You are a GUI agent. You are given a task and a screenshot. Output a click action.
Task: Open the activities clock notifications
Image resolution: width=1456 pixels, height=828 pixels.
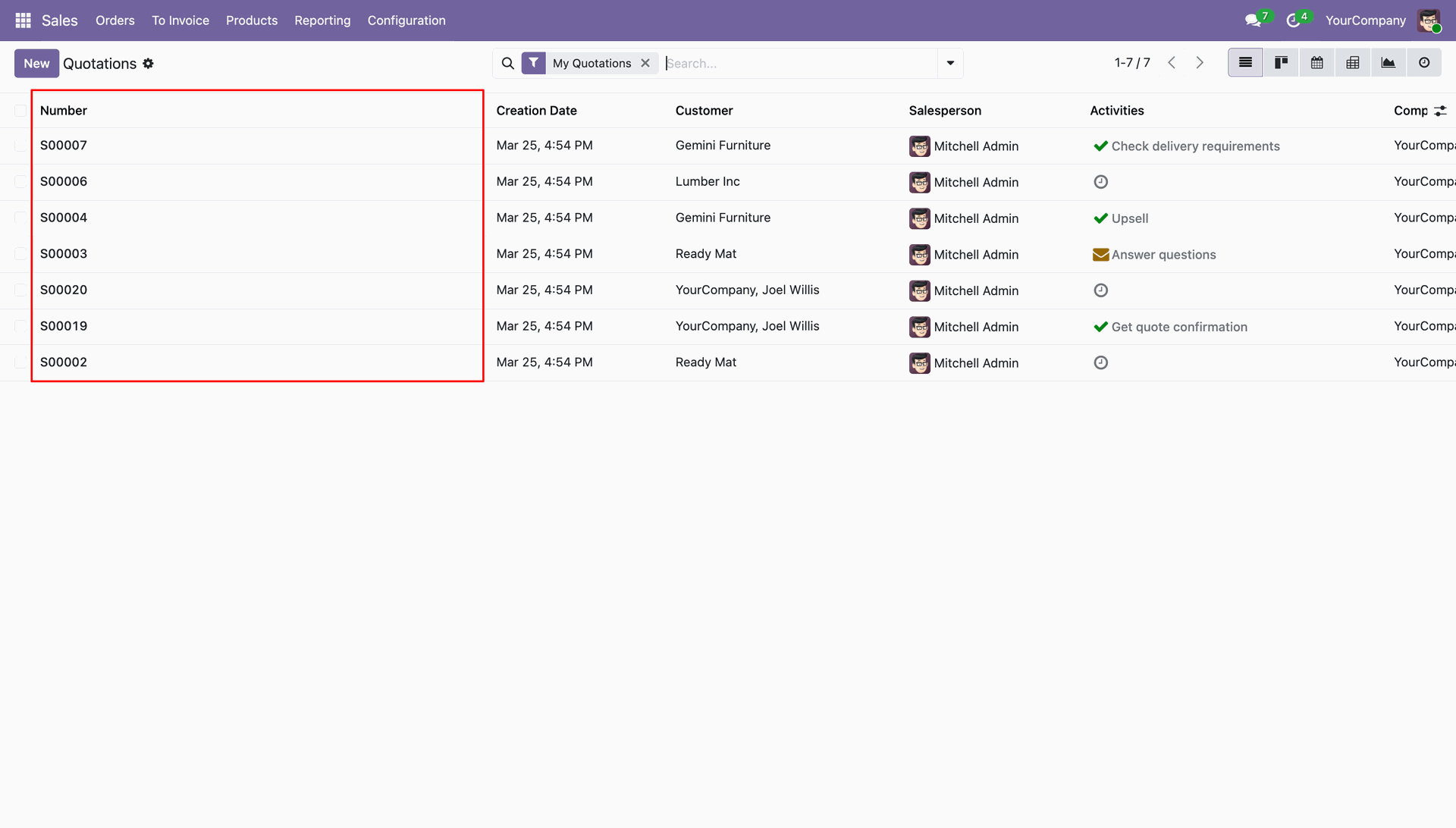[1294, 20]
